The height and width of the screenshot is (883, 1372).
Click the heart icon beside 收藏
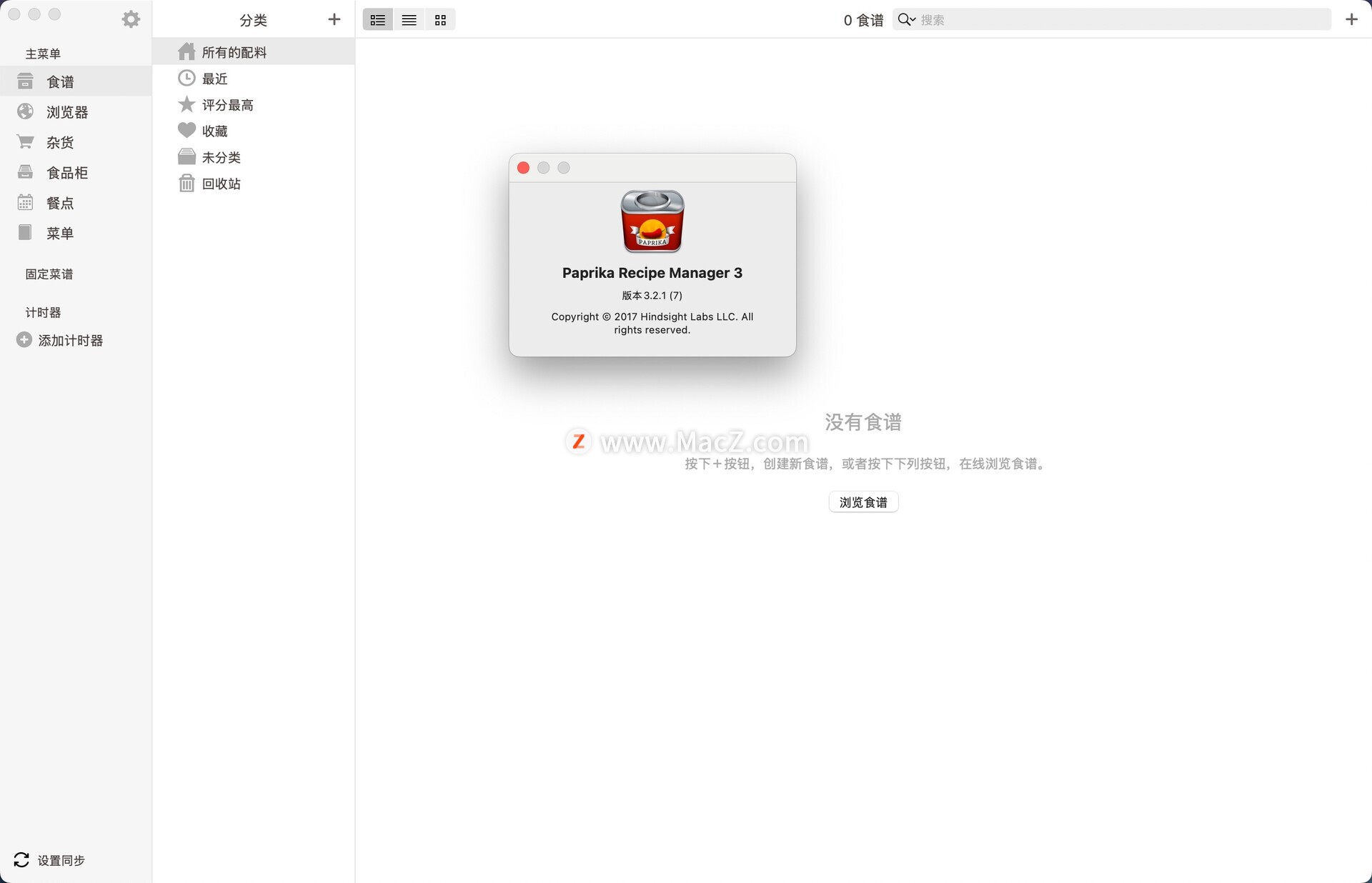click(187, 130)
